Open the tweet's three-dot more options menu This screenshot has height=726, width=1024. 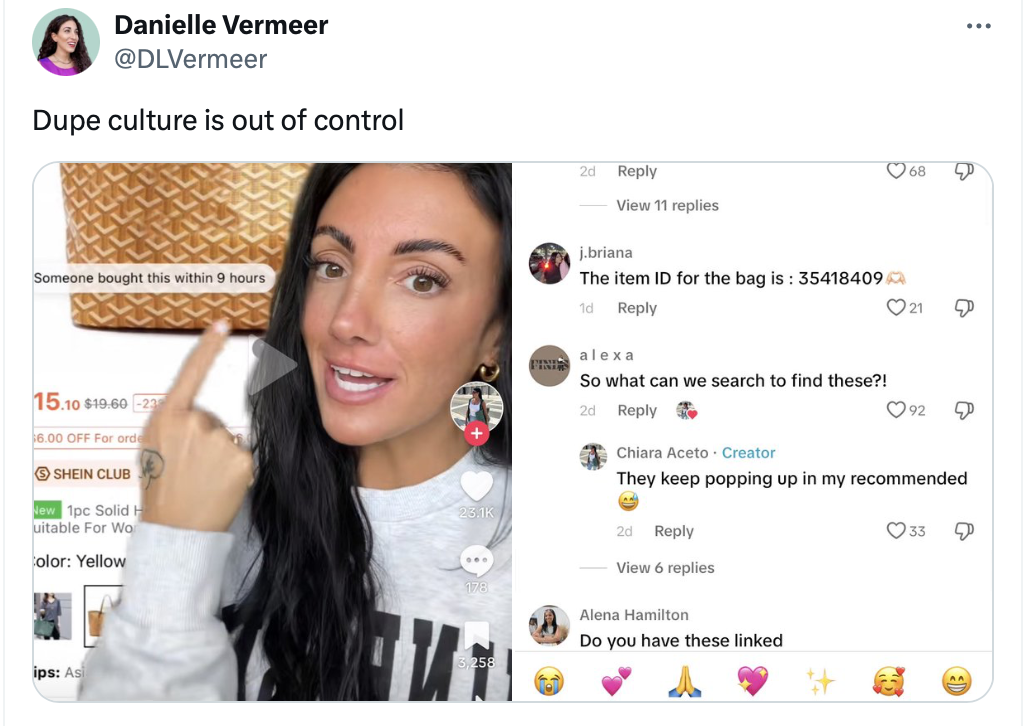click(978, 26)
